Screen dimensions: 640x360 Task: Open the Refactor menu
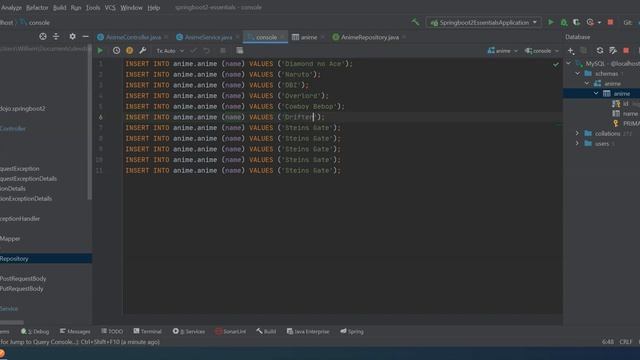37,7
